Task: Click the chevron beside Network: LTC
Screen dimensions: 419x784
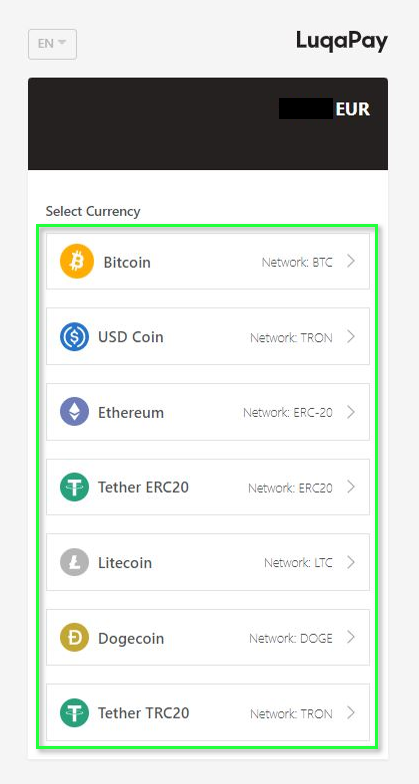Action: [351, 562]
